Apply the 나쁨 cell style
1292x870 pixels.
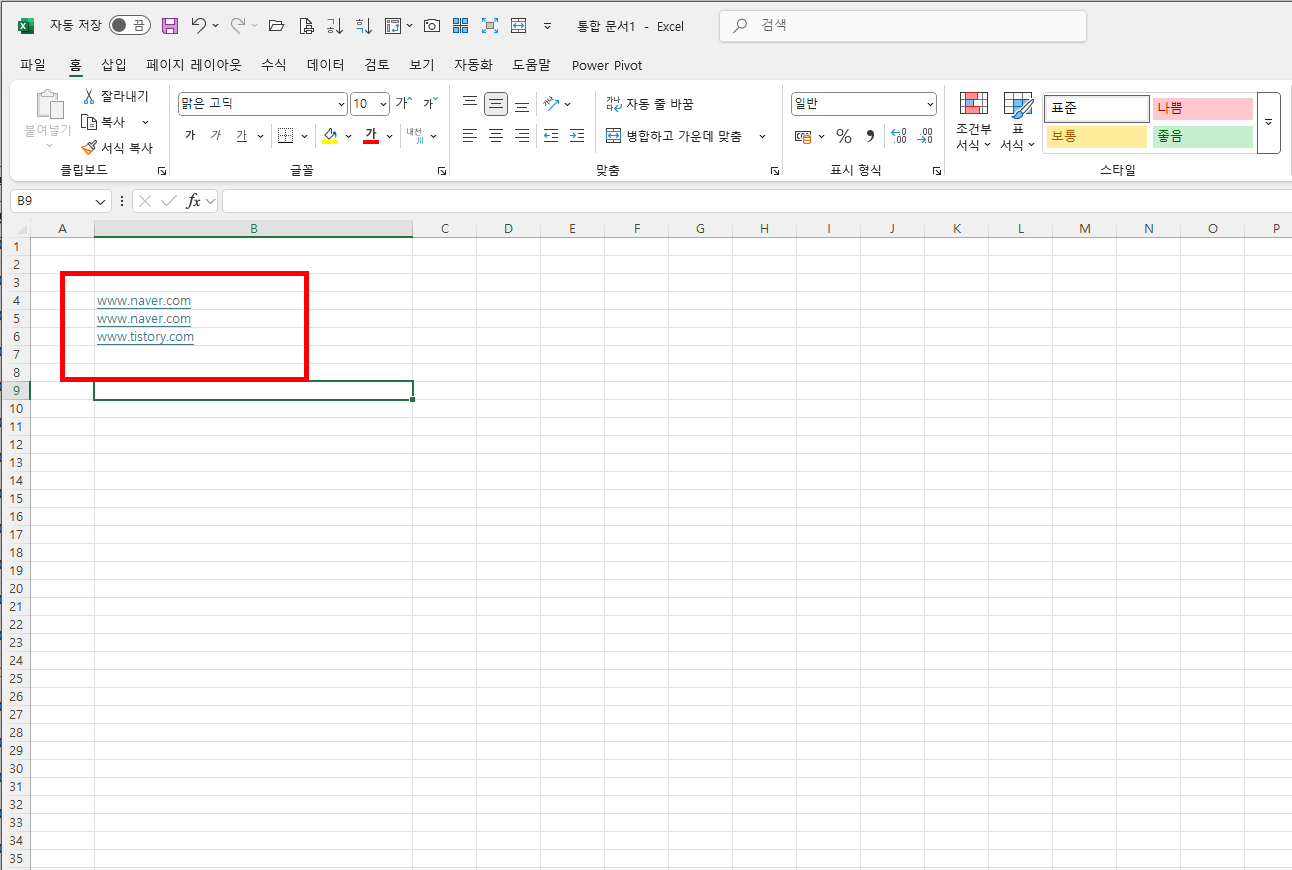1202,108
